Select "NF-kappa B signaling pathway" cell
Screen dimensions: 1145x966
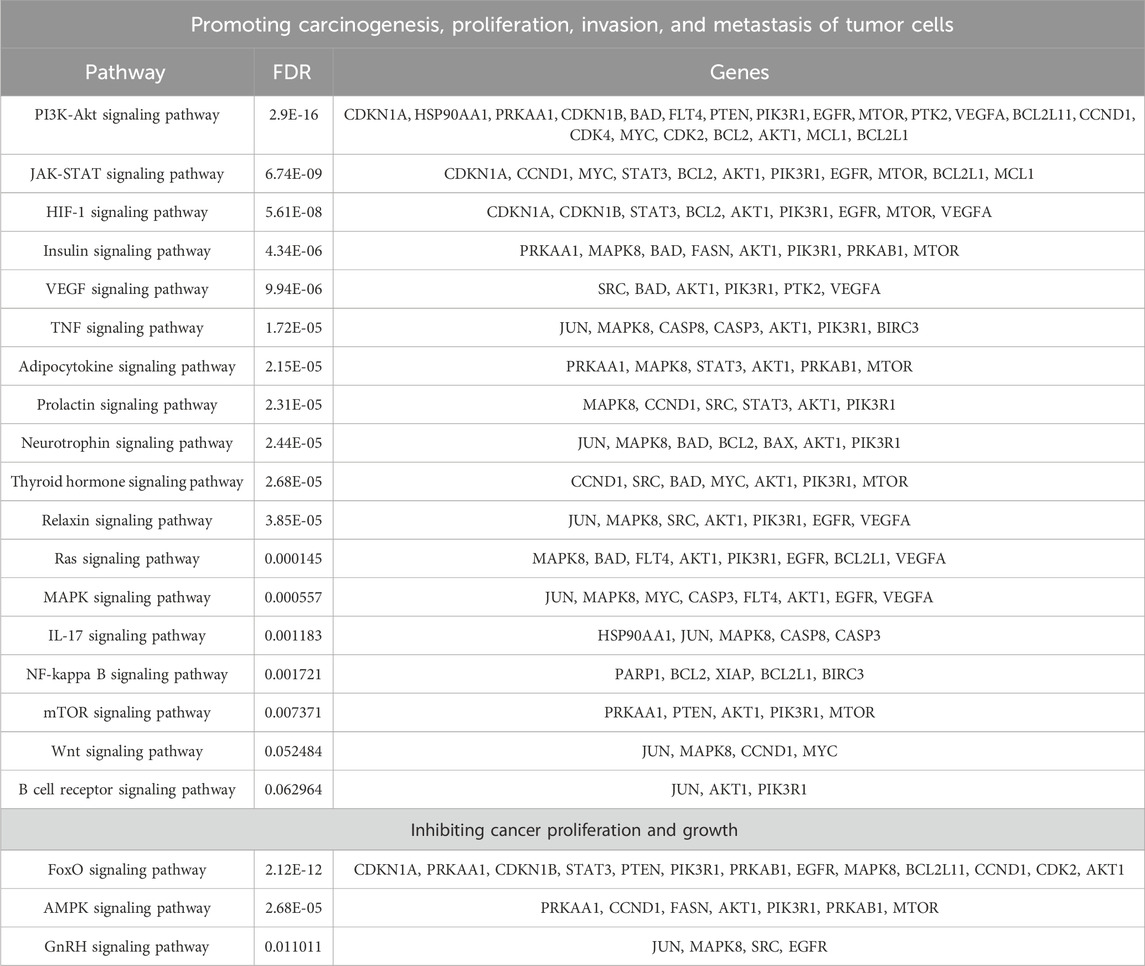tap(127, 675)
